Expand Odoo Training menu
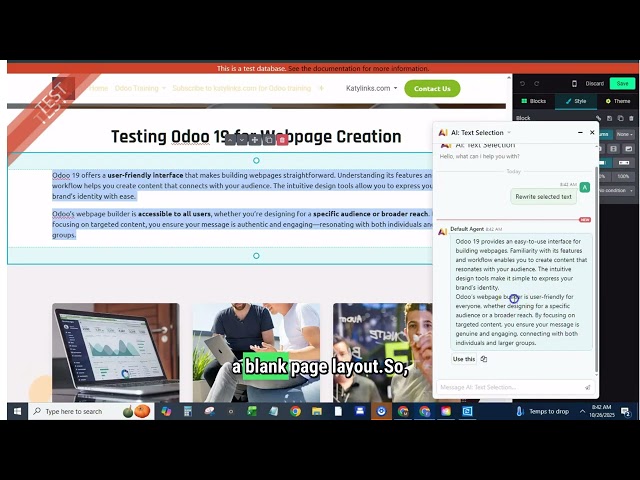Screen dimensions: 640x480 140,88
